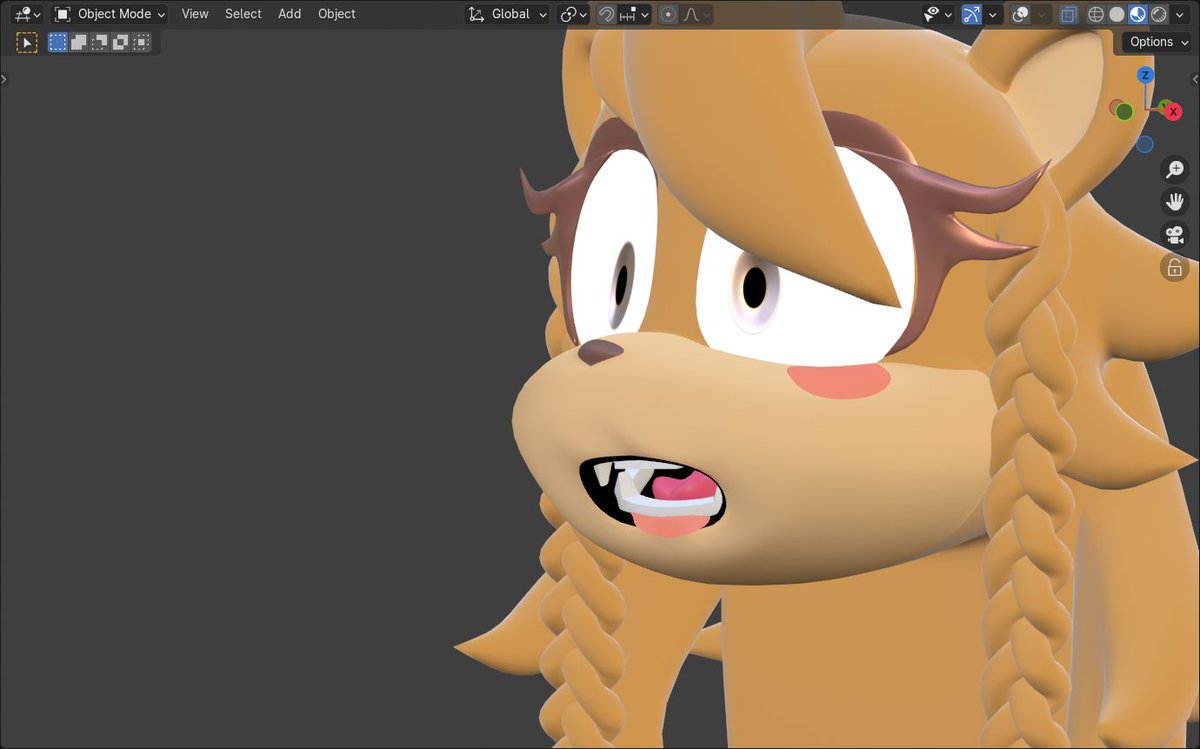Click the green negative Y axis gizmo
Screen dimensions: 1200x749
(x=1124, y=111)
